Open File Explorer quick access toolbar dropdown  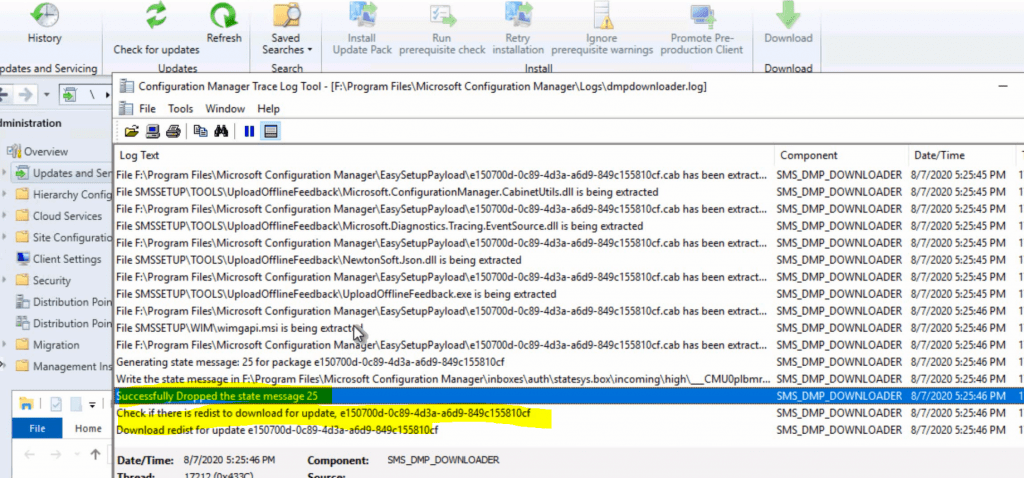(x=93, y=405)
